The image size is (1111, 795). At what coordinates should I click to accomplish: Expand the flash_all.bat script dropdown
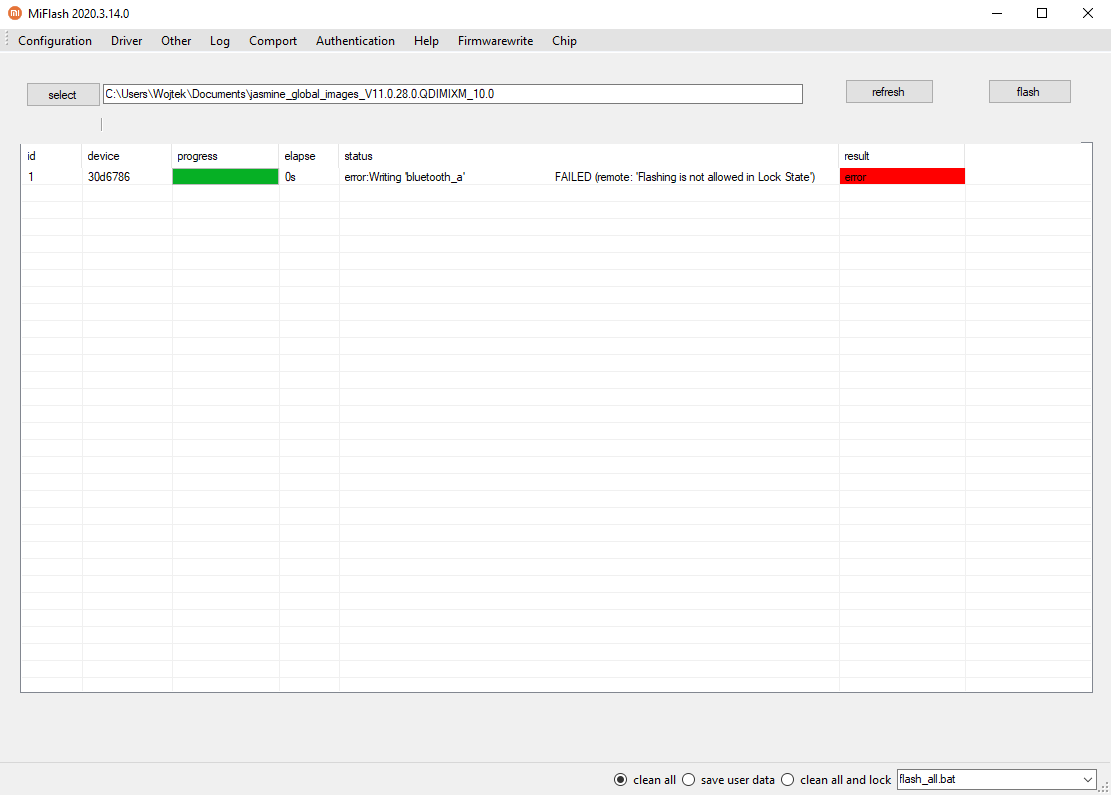[1088, 779]
